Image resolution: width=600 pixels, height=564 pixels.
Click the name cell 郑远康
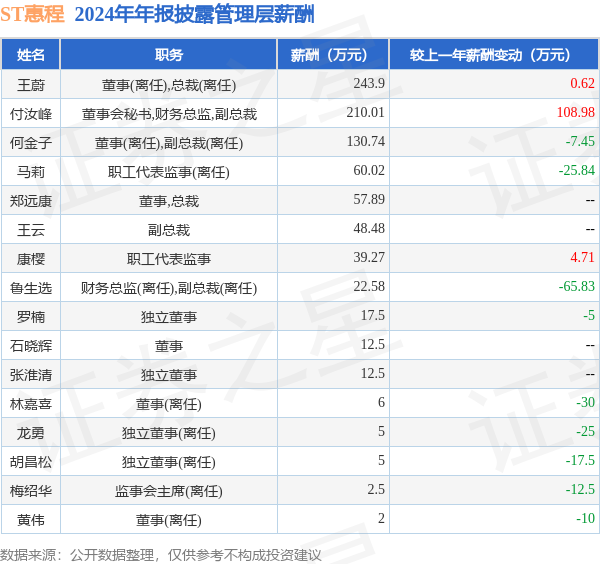click(x=31, y=201)
